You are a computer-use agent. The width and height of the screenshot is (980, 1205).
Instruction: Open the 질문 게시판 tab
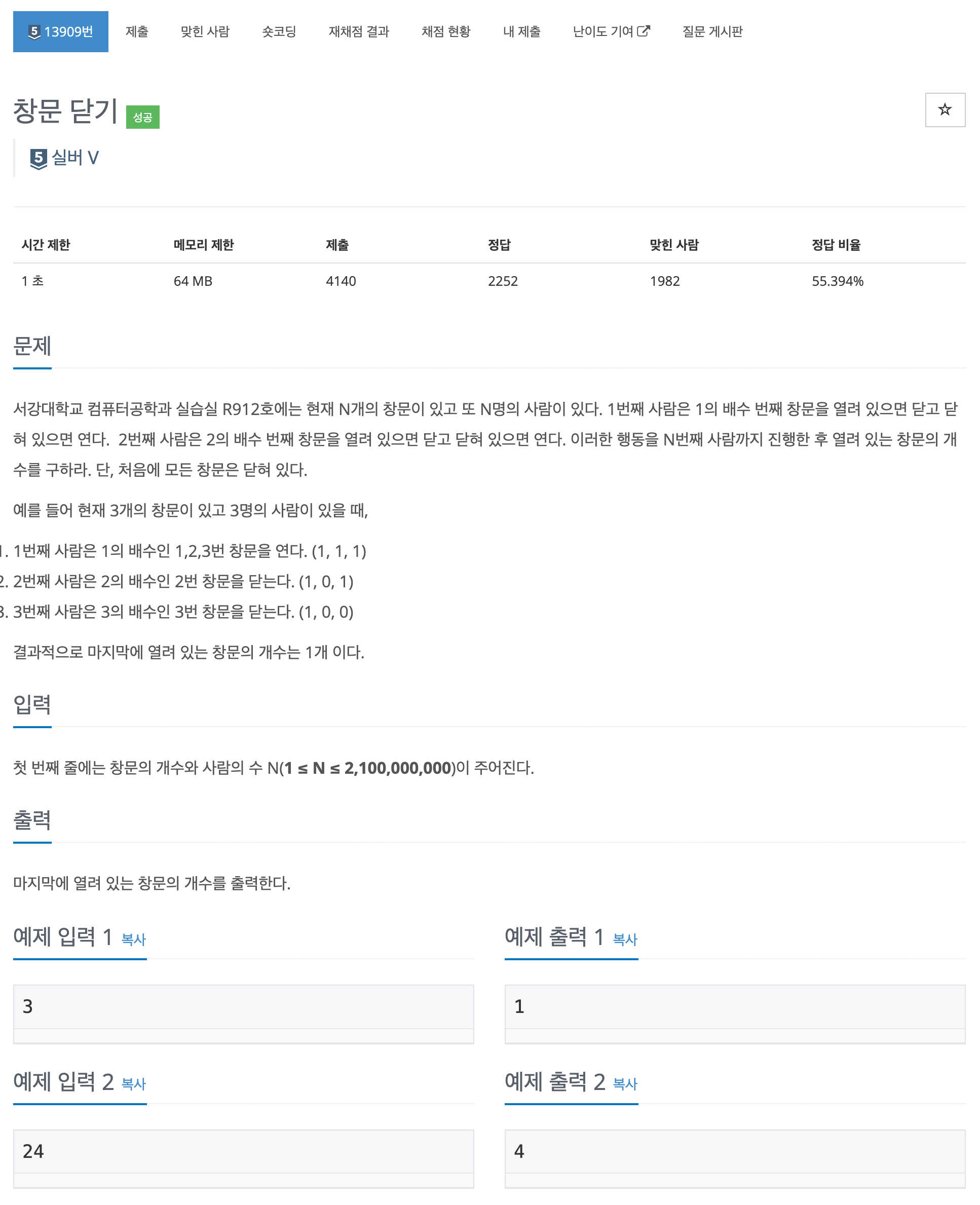(x=712, y=31)
